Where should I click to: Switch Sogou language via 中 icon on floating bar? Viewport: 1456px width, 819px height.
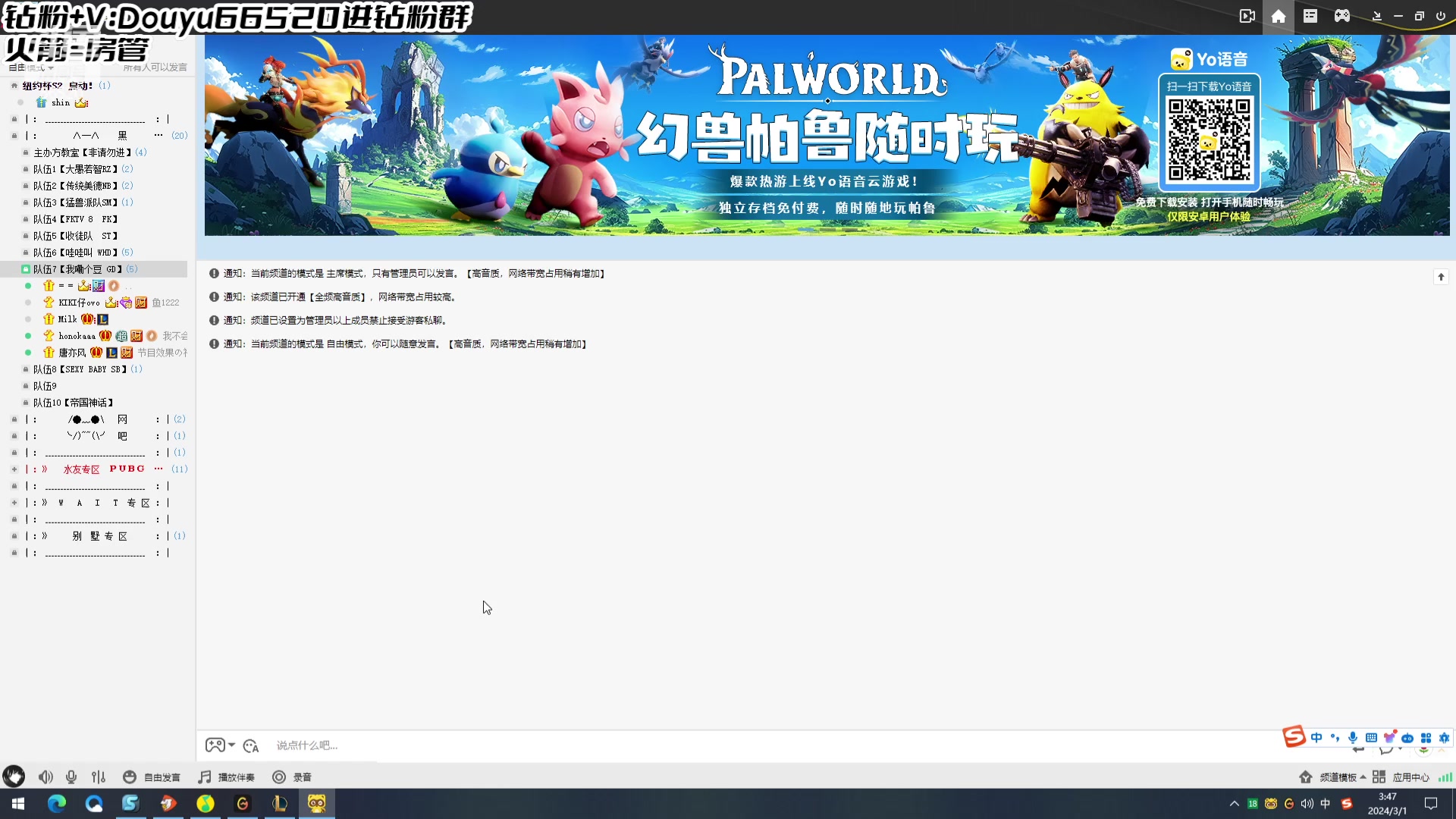[x=1316, y=738]
